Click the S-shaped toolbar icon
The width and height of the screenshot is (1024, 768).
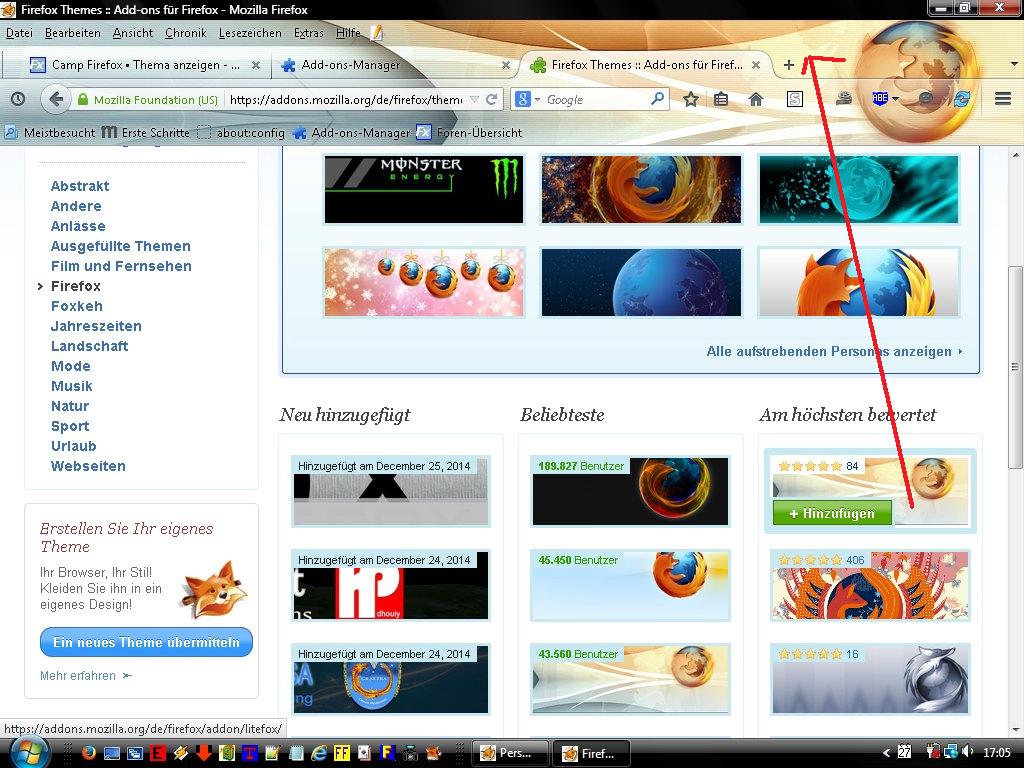tap(794, 99)
